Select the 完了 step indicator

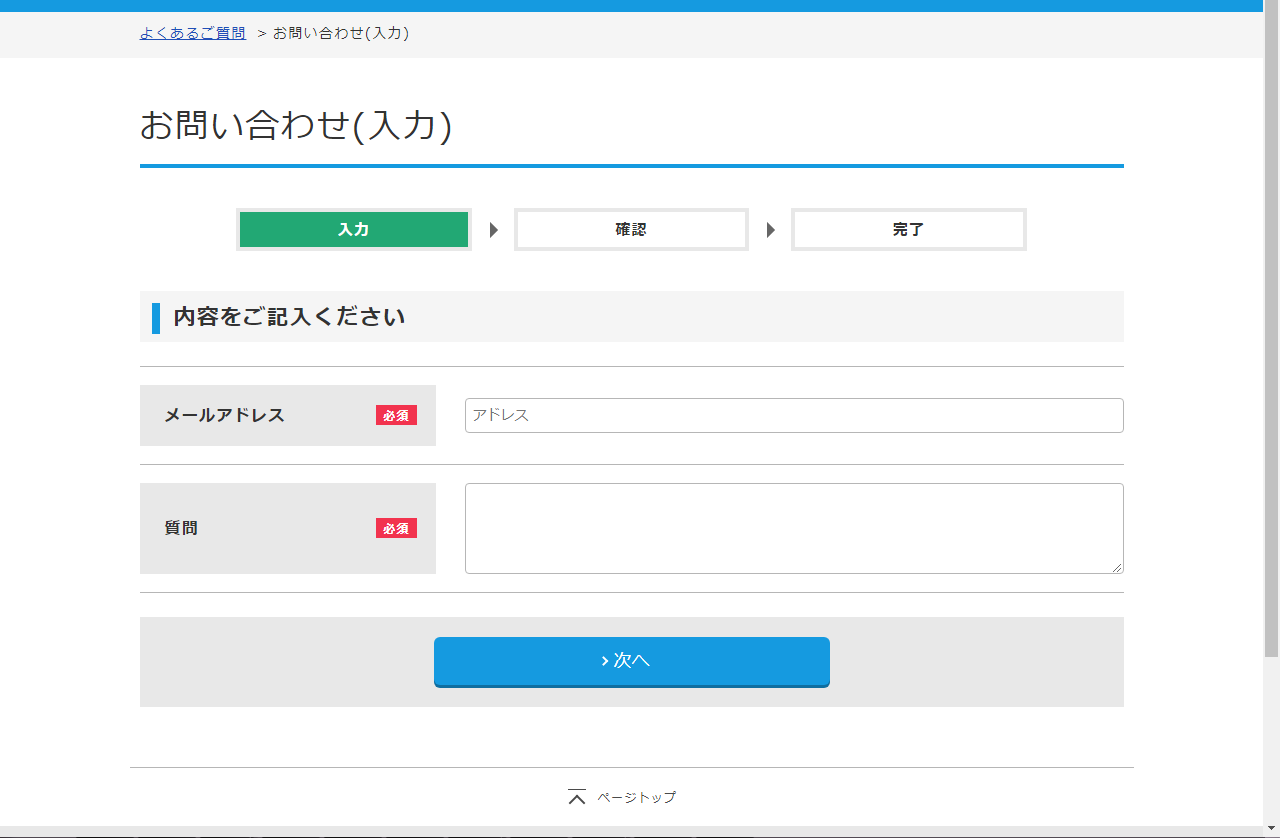coord(908,229)
